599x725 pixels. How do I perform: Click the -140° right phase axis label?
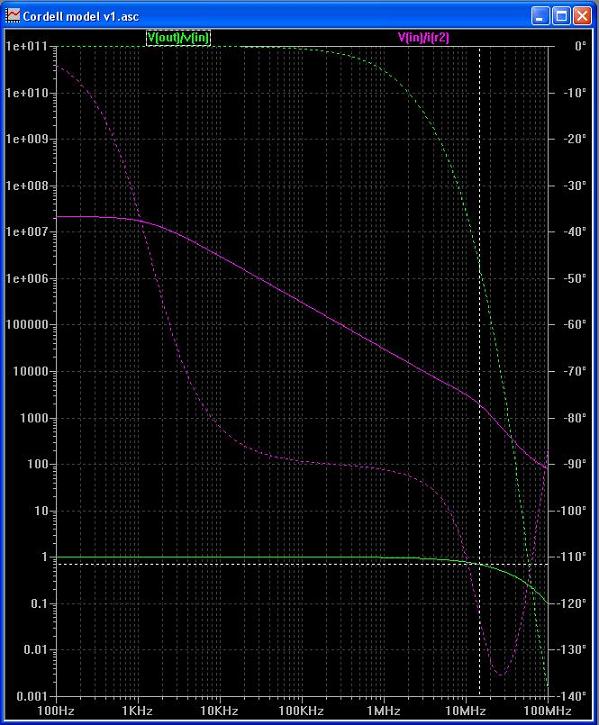pos(572,695)
